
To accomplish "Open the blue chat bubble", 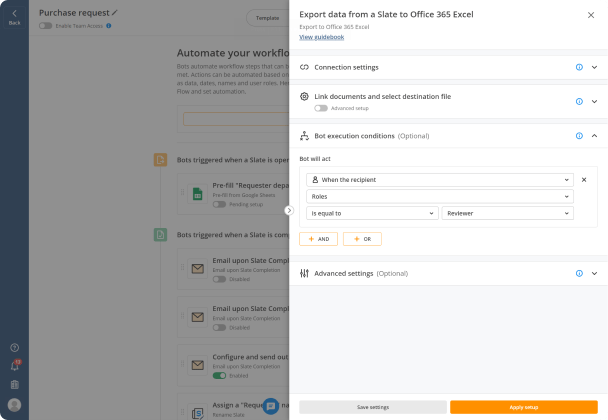I will [271, 406].
